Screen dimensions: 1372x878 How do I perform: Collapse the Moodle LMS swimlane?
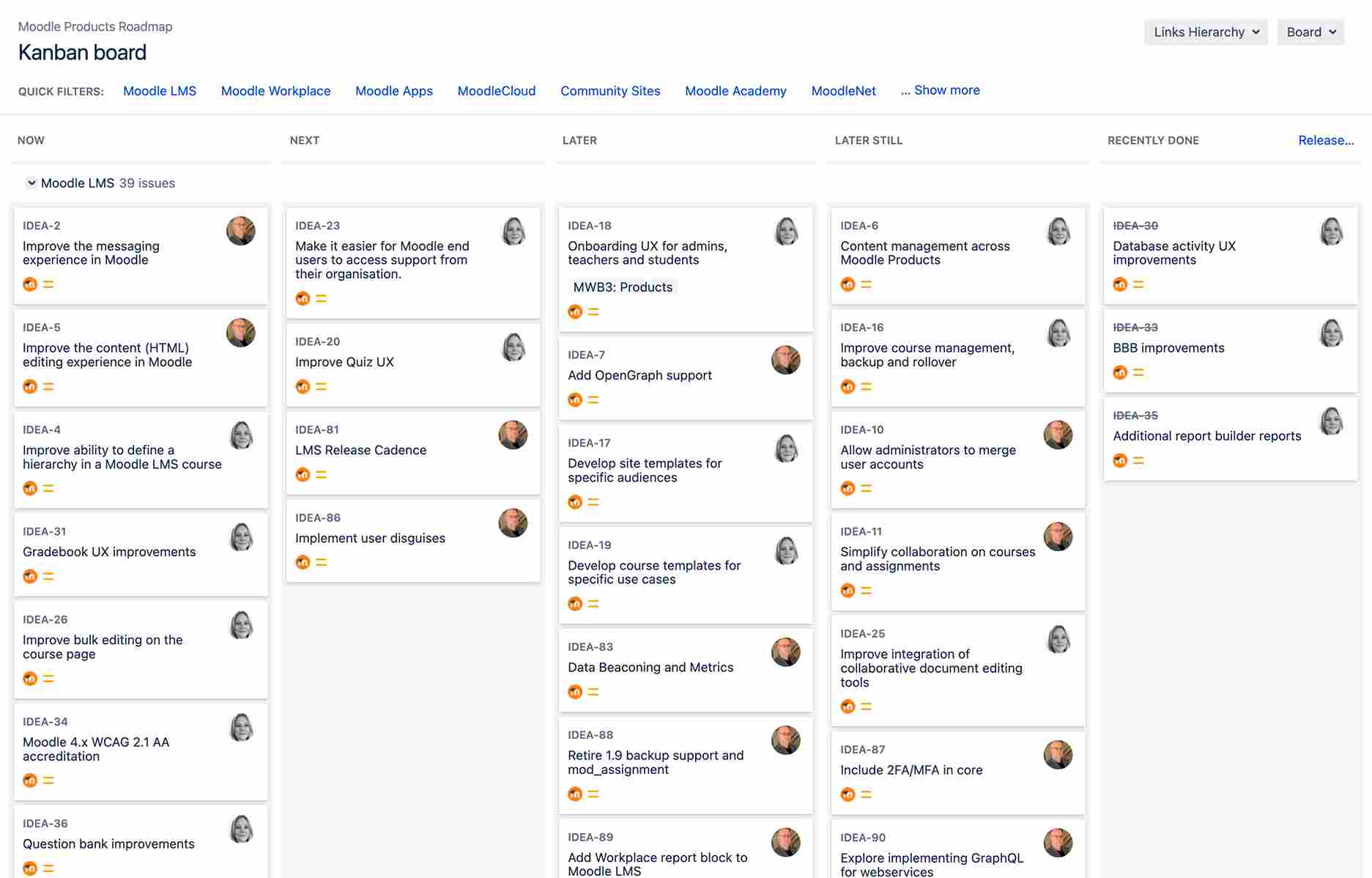31,183
